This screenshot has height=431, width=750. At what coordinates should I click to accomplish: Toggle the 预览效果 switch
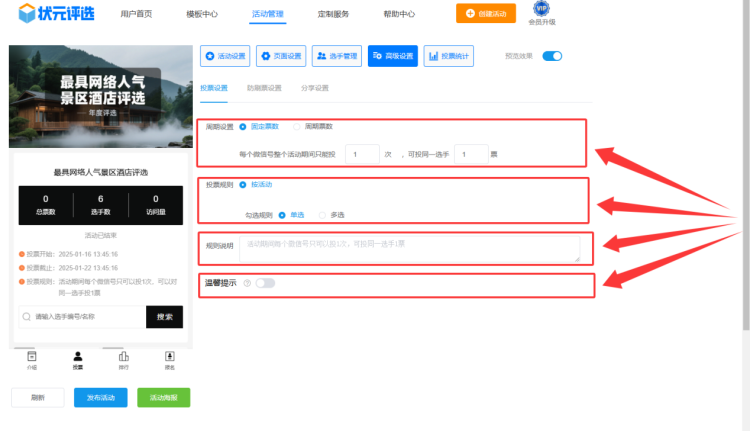pos(552,56)
